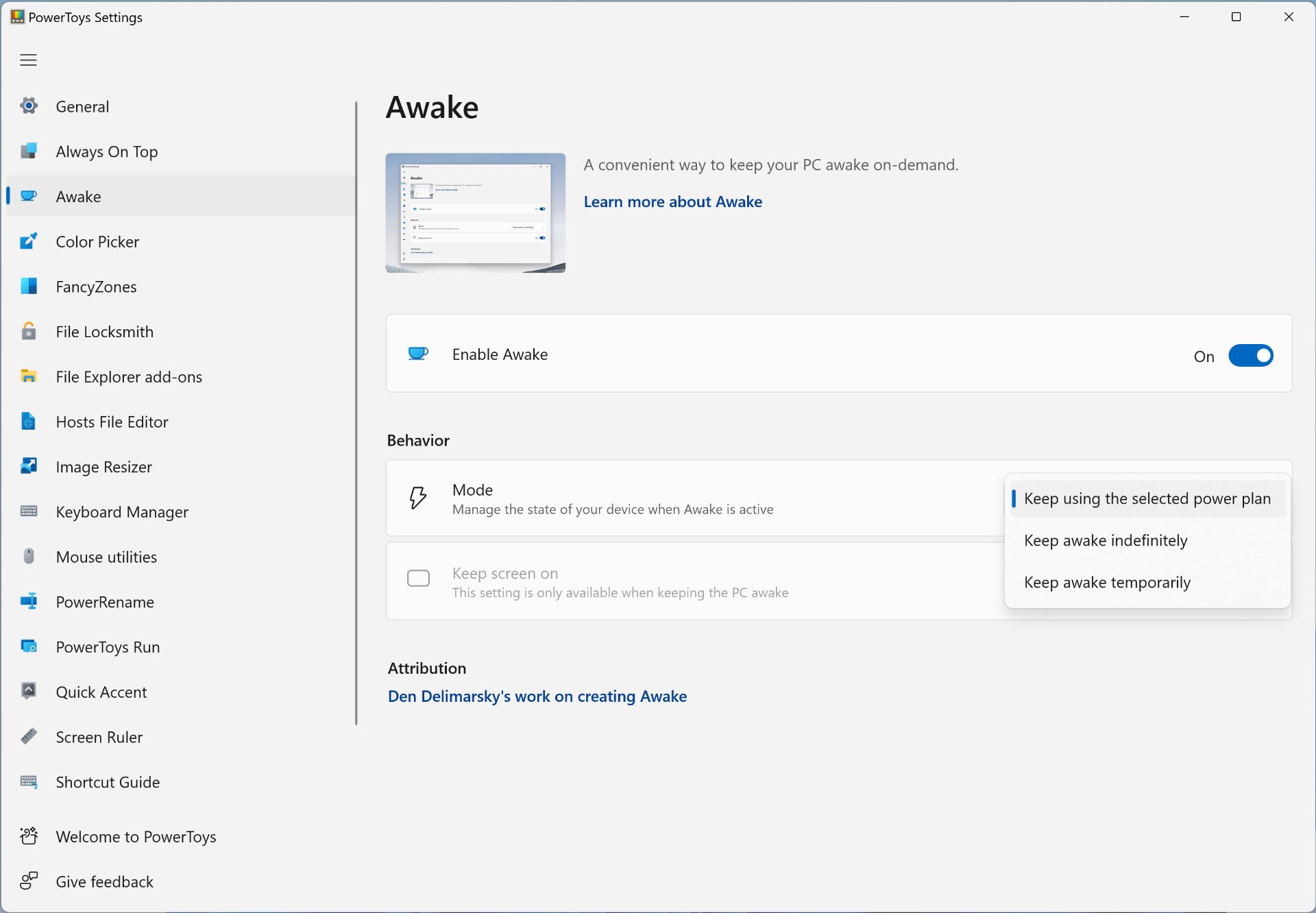Screen dimensions: 1316x913
Task: Click the Keyboard Manager keyboard icon
Action: click(x=29, y=511)
